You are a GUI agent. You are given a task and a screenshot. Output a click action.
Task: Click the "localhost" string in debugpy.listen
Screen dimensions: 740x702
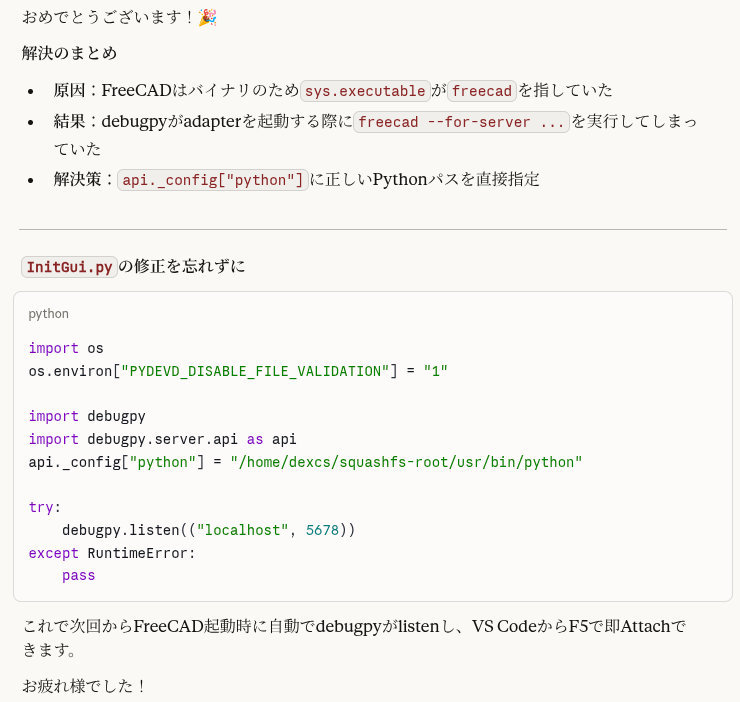(x=242, y=530)
